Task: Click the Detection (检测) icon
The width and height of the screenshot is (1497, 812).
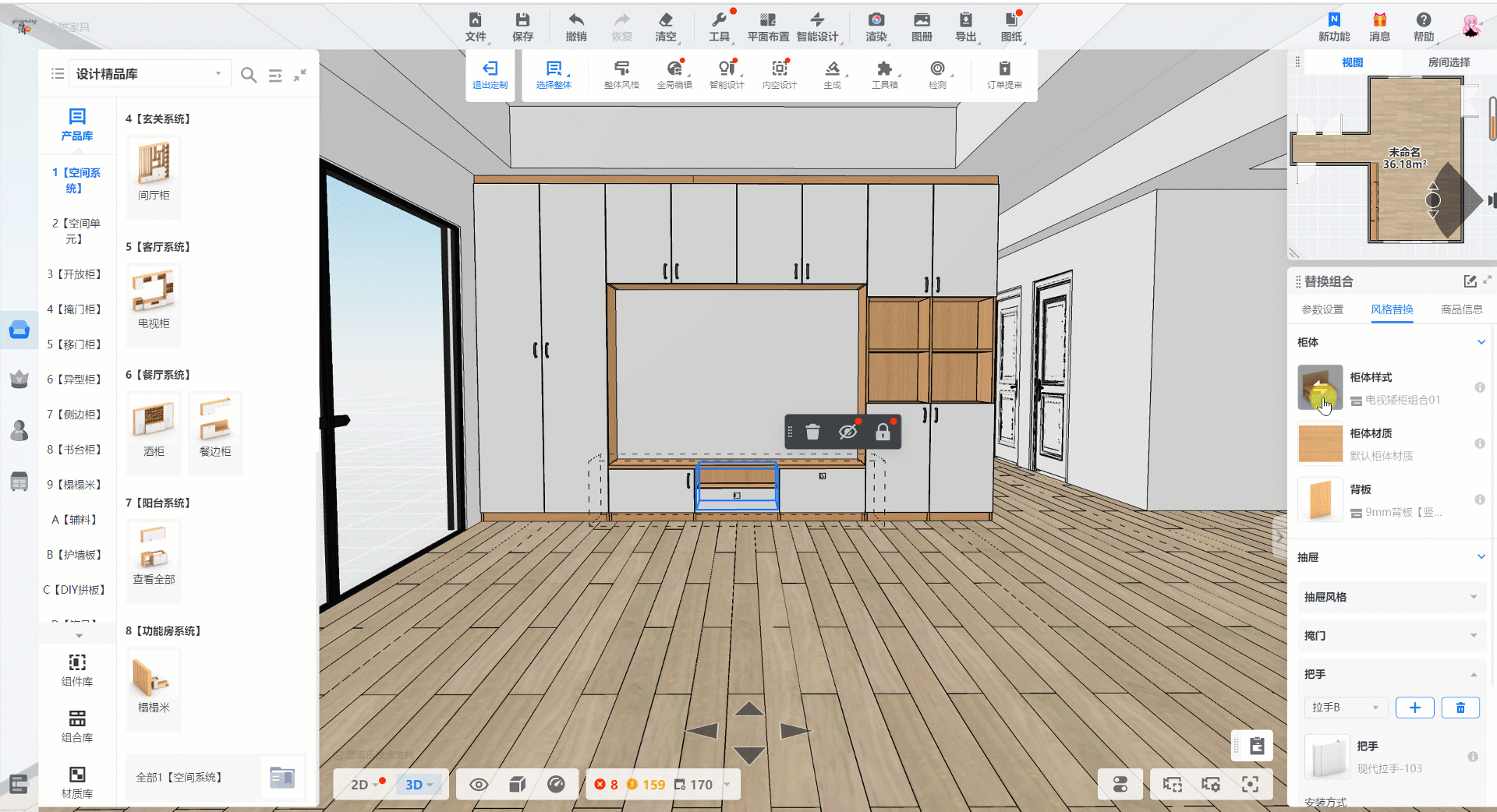Action: [937, 74]
